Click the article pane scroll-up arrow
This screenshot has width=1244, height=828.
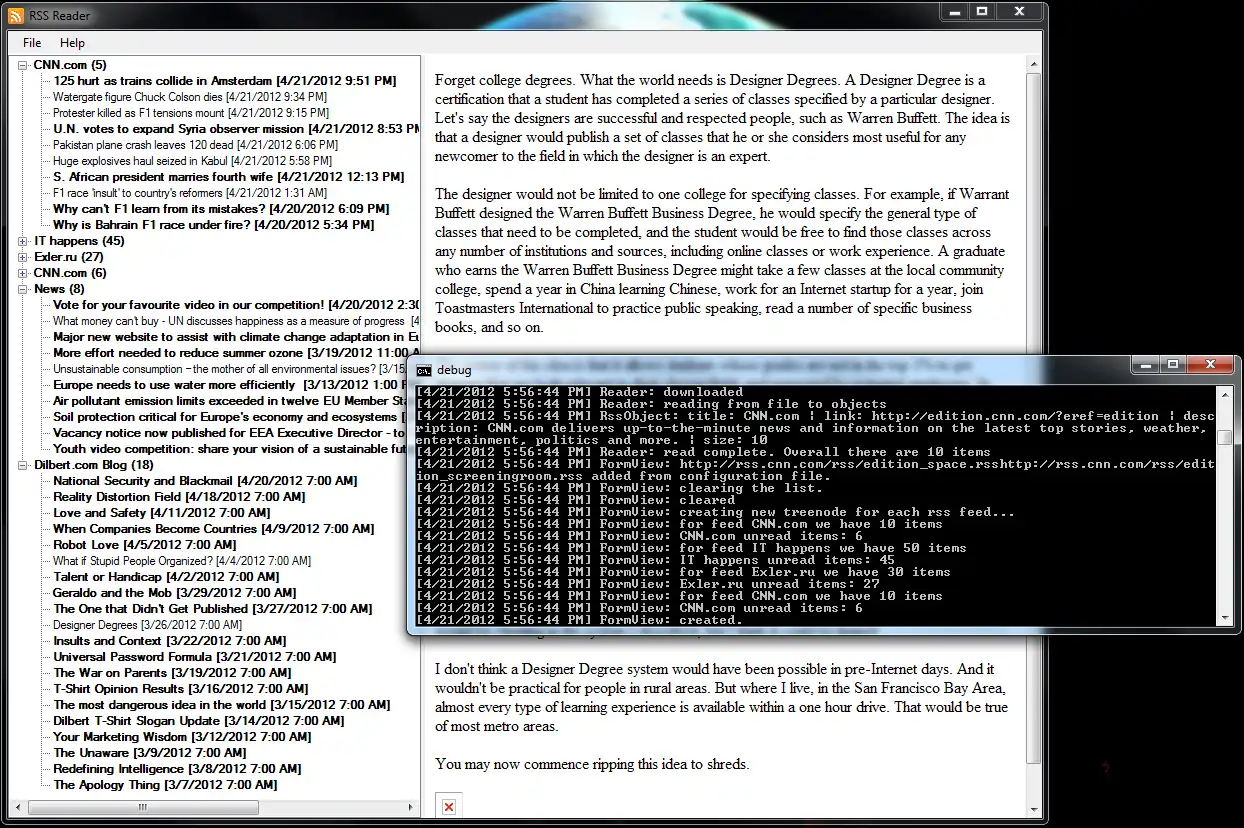(1034, 65)
